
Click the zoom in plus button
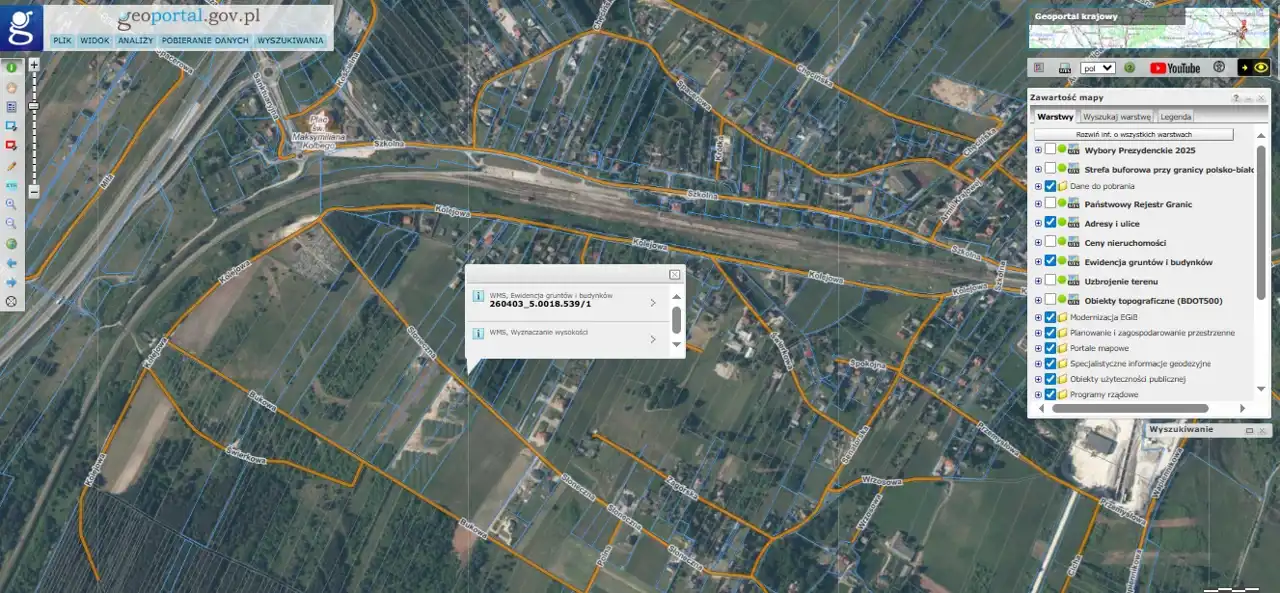pos(34,65)
